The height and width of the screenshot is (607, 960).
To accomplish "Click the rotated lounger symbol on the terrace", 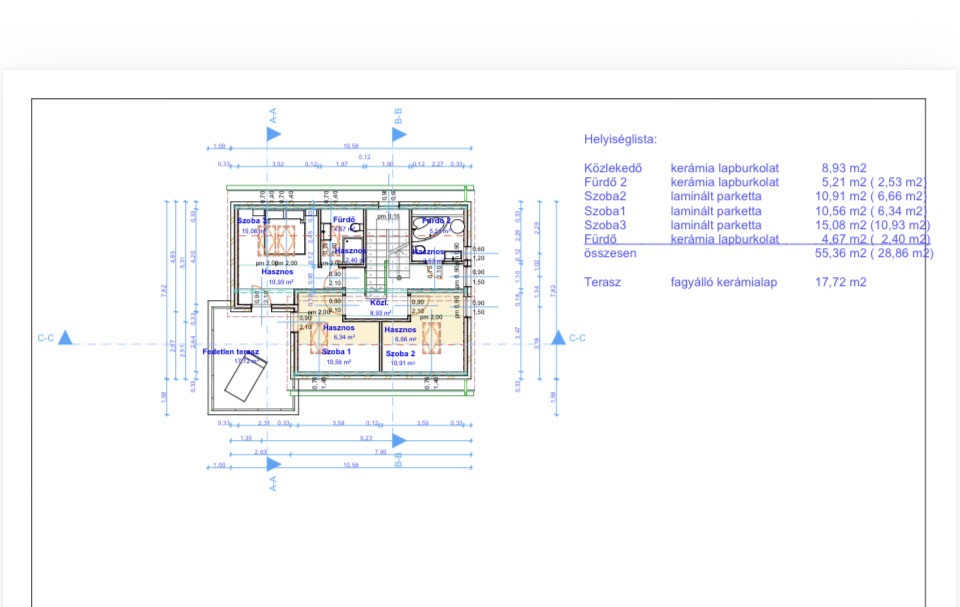I will click(245, 378).
